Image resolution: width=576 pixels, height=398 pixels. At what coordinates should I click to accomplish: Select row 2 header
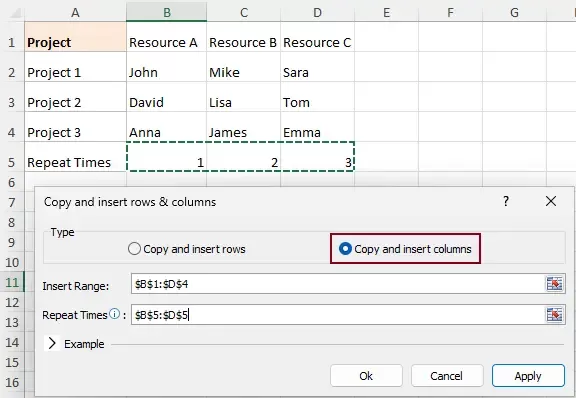12,67
